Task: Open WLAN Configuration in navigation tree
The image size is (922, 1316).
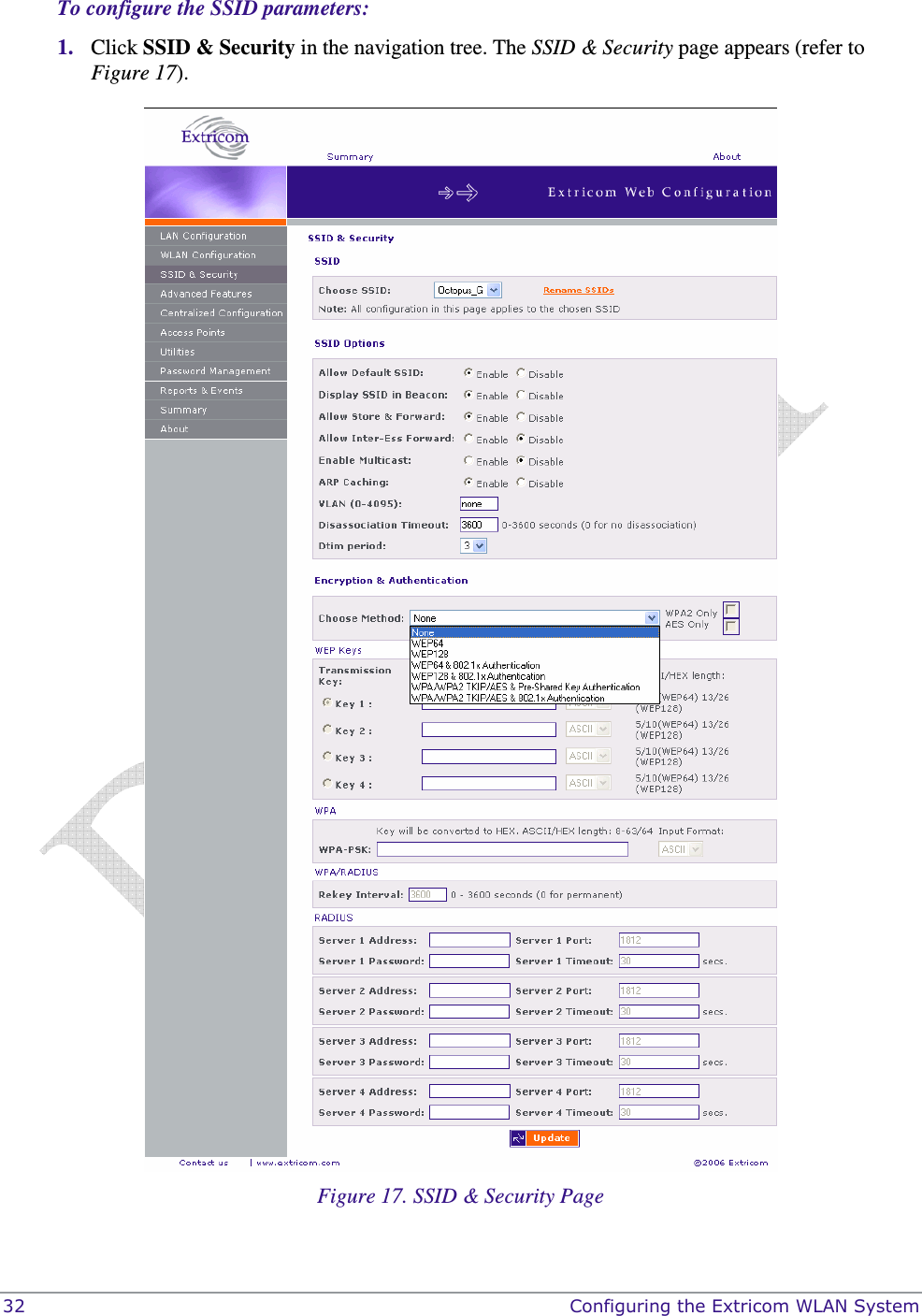Action: (x=216, y=255)
